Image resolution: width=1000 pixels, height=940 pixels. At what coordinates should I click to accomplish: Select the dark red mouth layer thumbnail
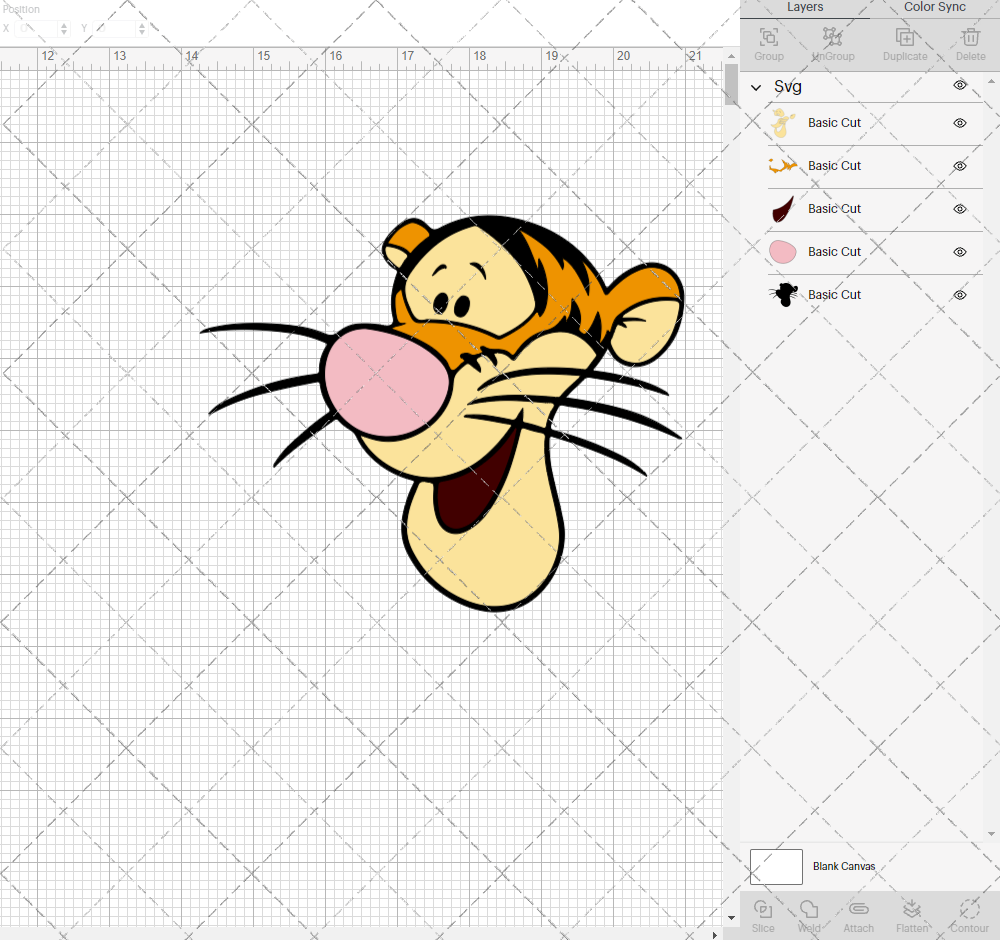tap(783, 209)
